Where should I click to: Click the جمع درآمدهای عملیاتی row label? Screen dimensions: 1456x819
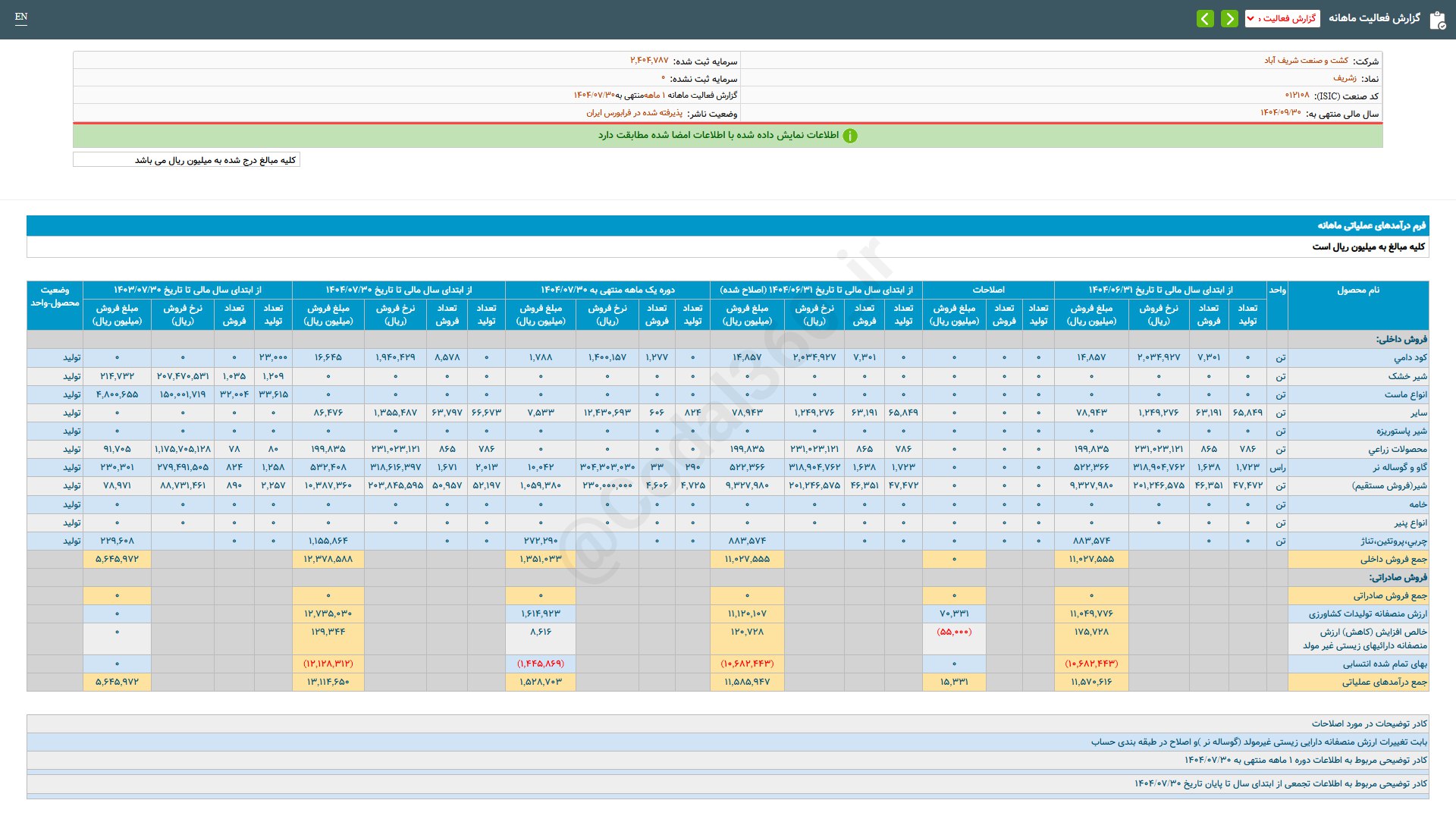[x=1384, y=682]
